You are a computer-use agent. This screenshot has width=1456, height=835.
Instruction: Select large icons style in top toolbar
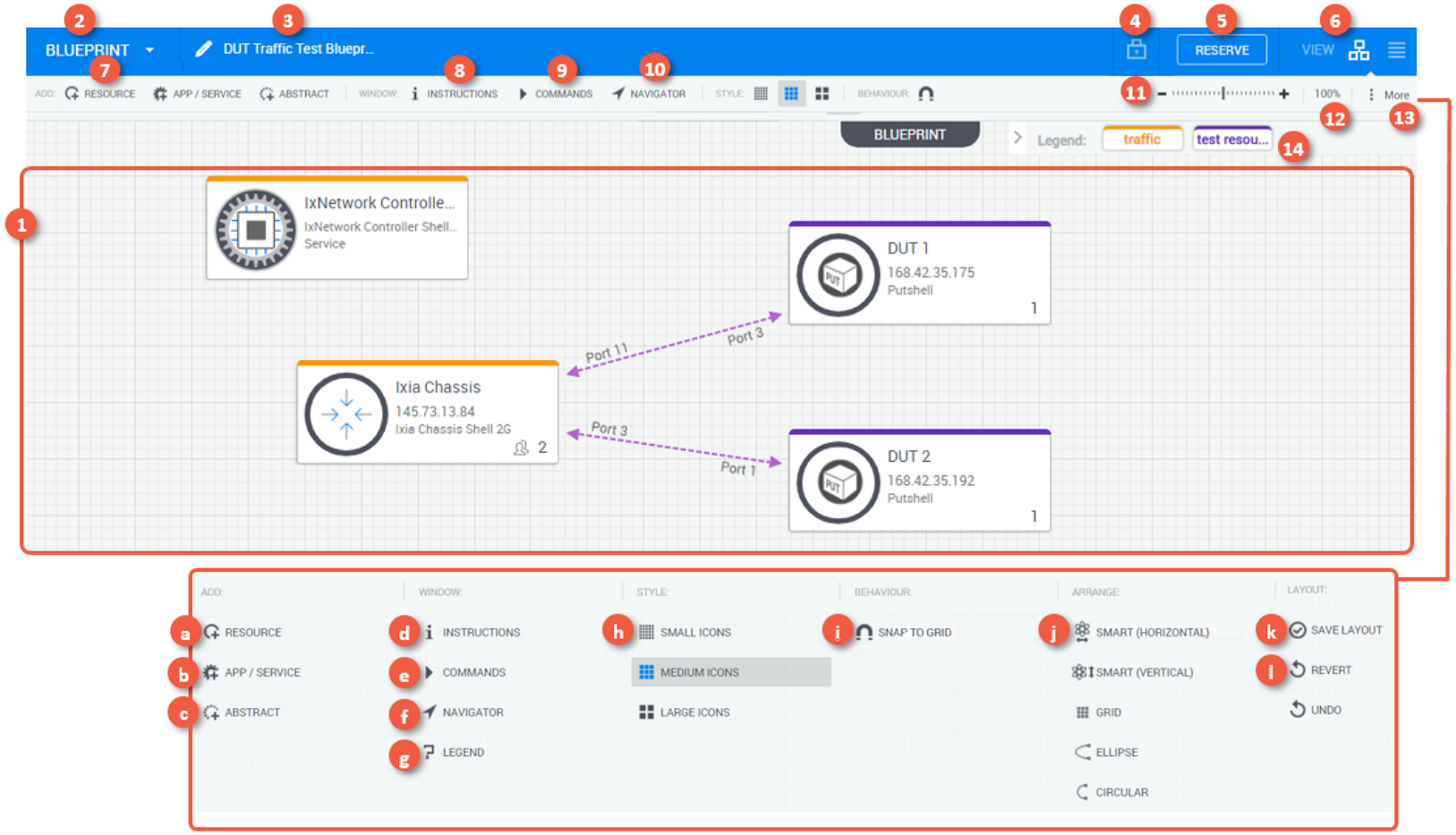click(x=822, y=94)
